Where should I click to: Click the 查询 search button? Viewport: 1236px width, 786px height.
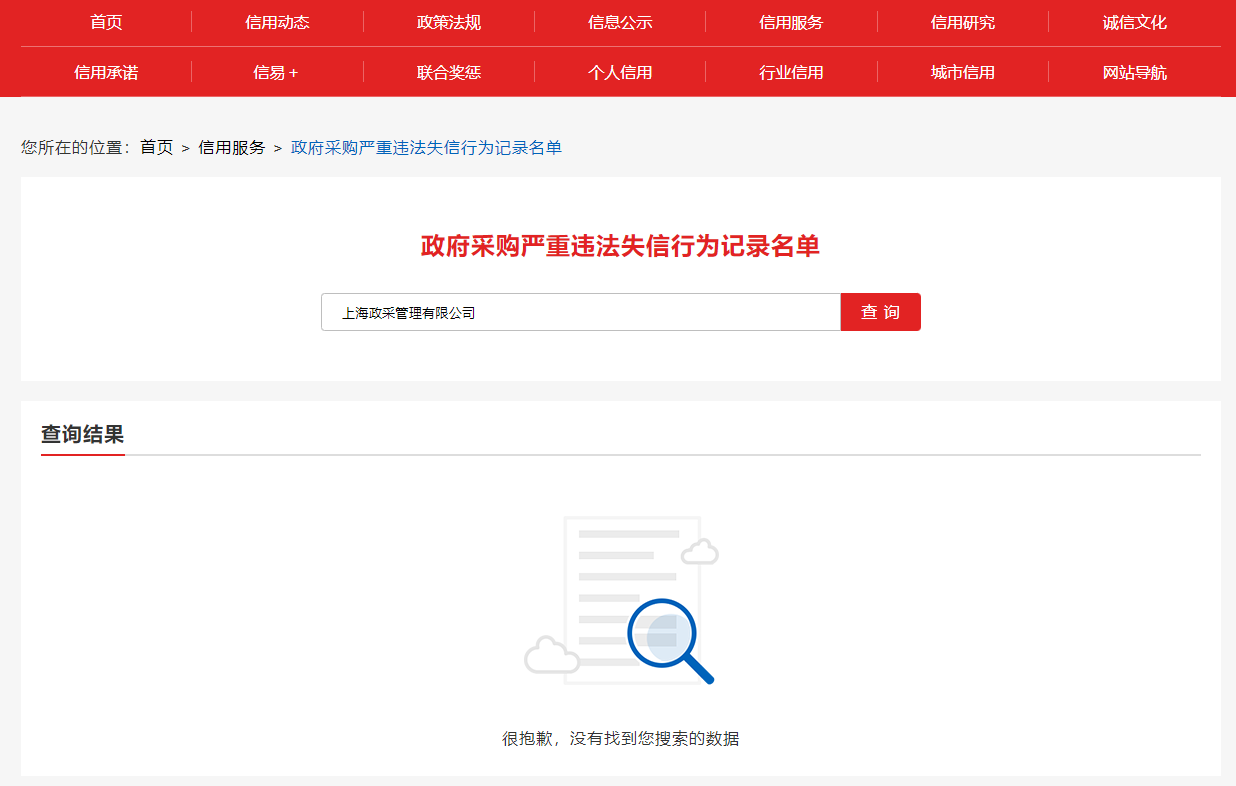click(880, 312)
